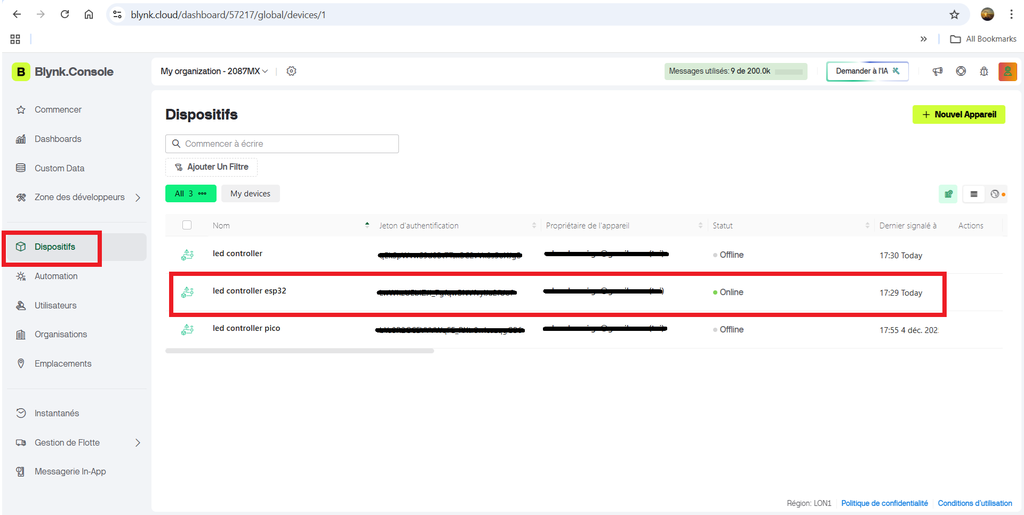Click the Ajouter Un Filtre button
This screenshot has width=1024, height=515.
212,167
